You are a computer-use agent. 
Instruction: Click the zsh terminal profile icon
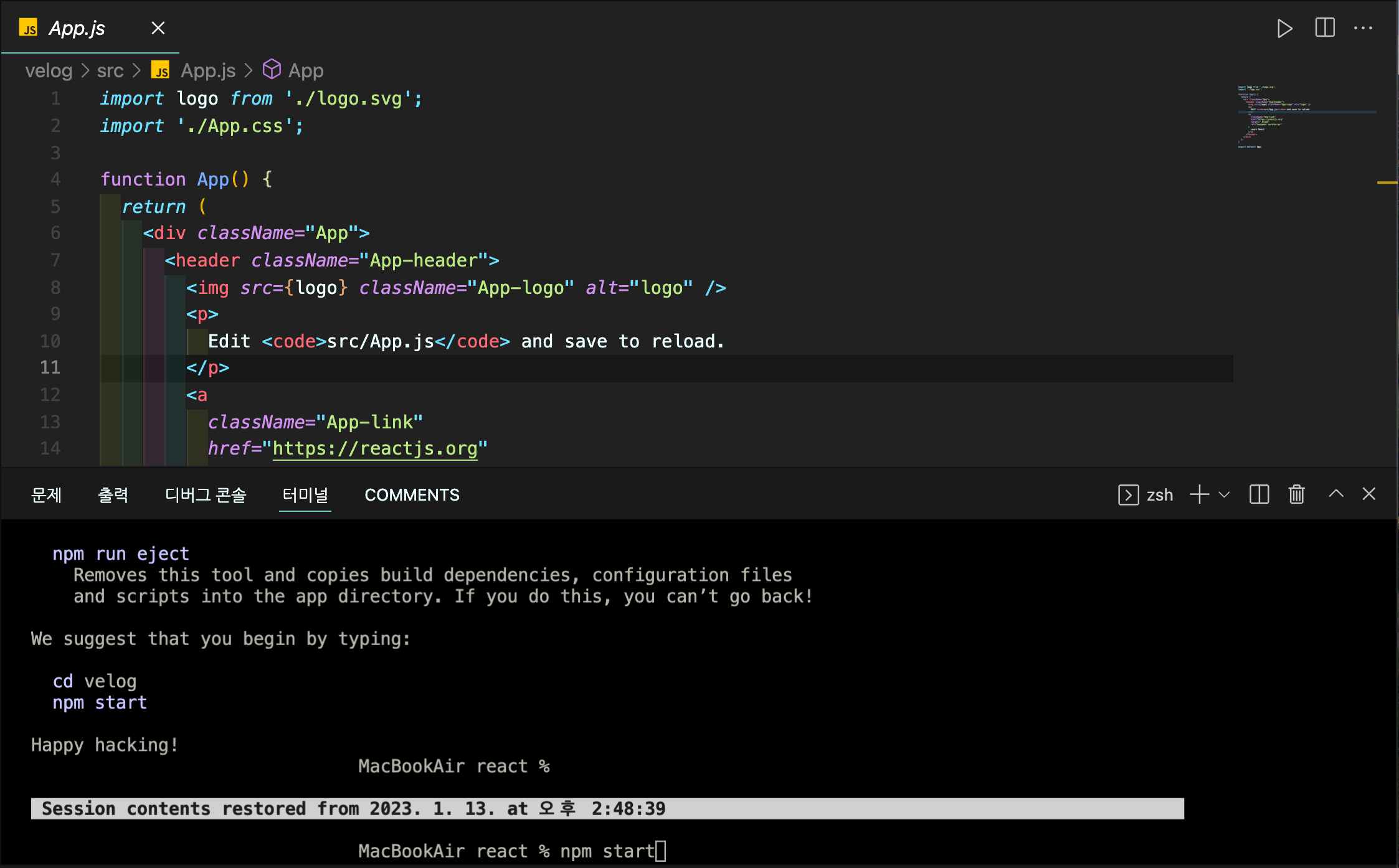1128,495
